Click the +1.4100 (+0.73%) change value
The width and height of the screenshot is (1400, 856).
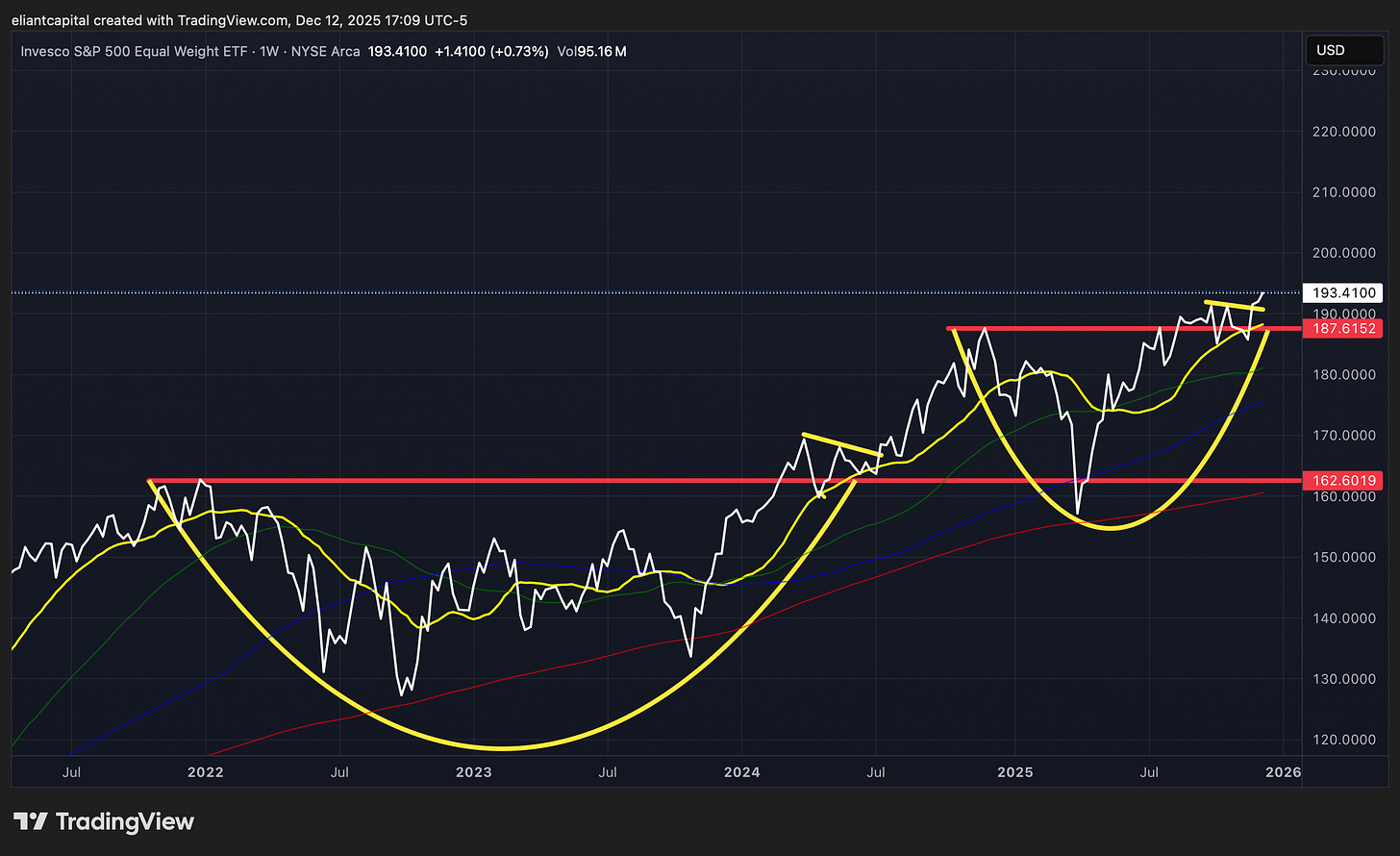coord(491,51)
